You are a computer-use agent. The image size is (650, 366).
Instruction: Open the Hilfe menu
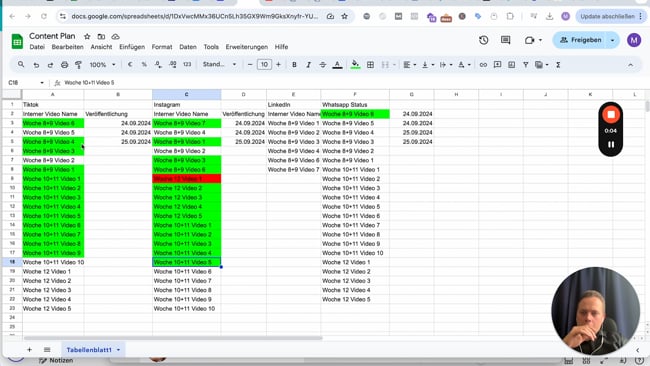[281, 47]
